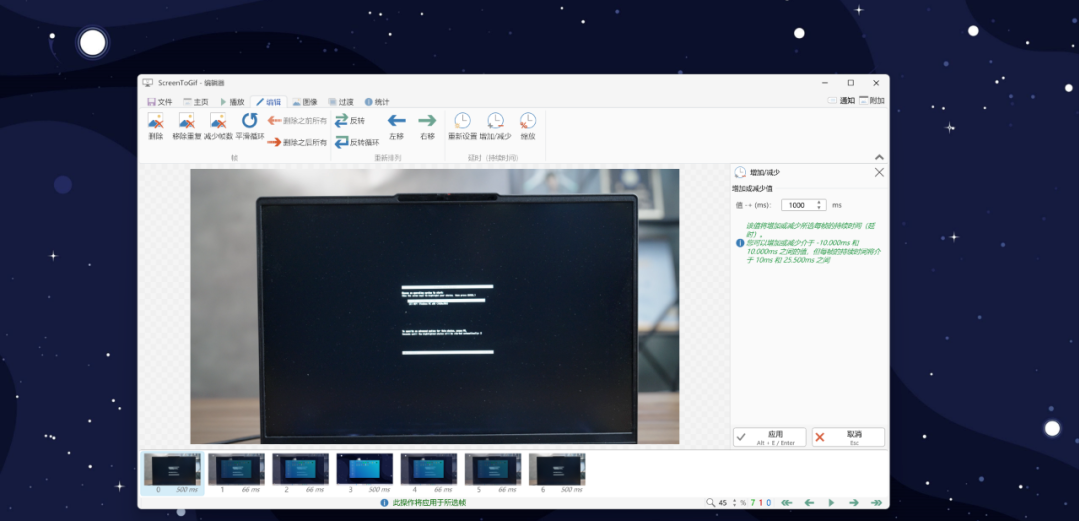Open the 通知 notifications button
The height and width of the screenshot is (521, 1079).
click(841, 100)
